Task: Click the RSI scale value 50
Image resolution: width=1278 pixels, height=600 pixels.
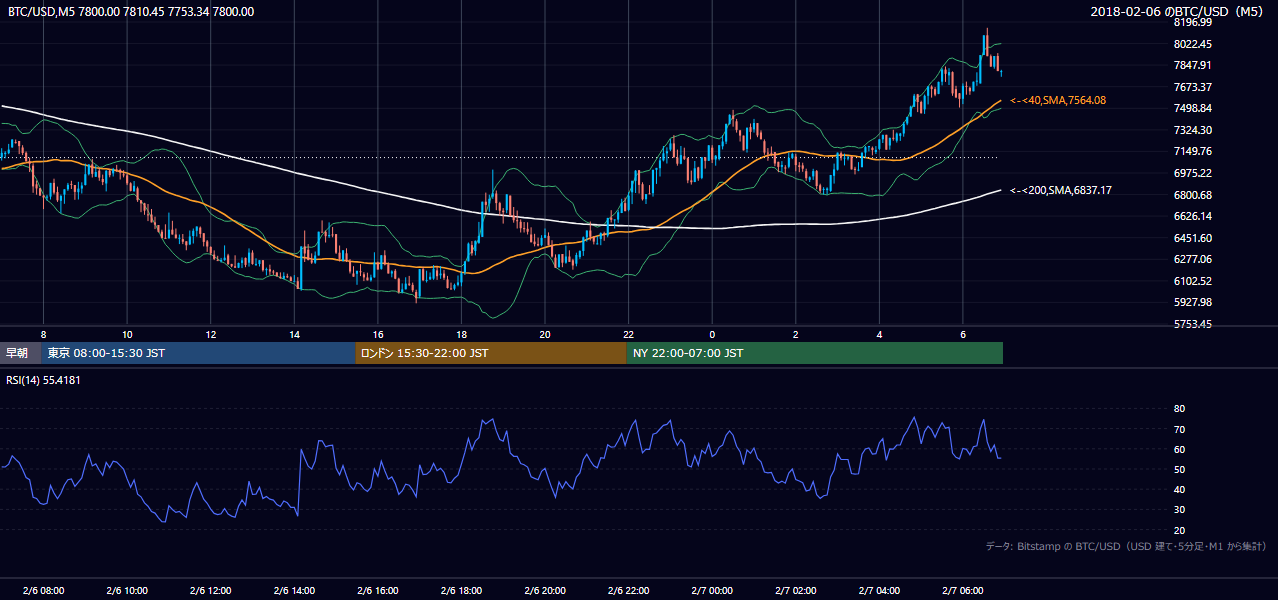Action: click(1179, 469)
